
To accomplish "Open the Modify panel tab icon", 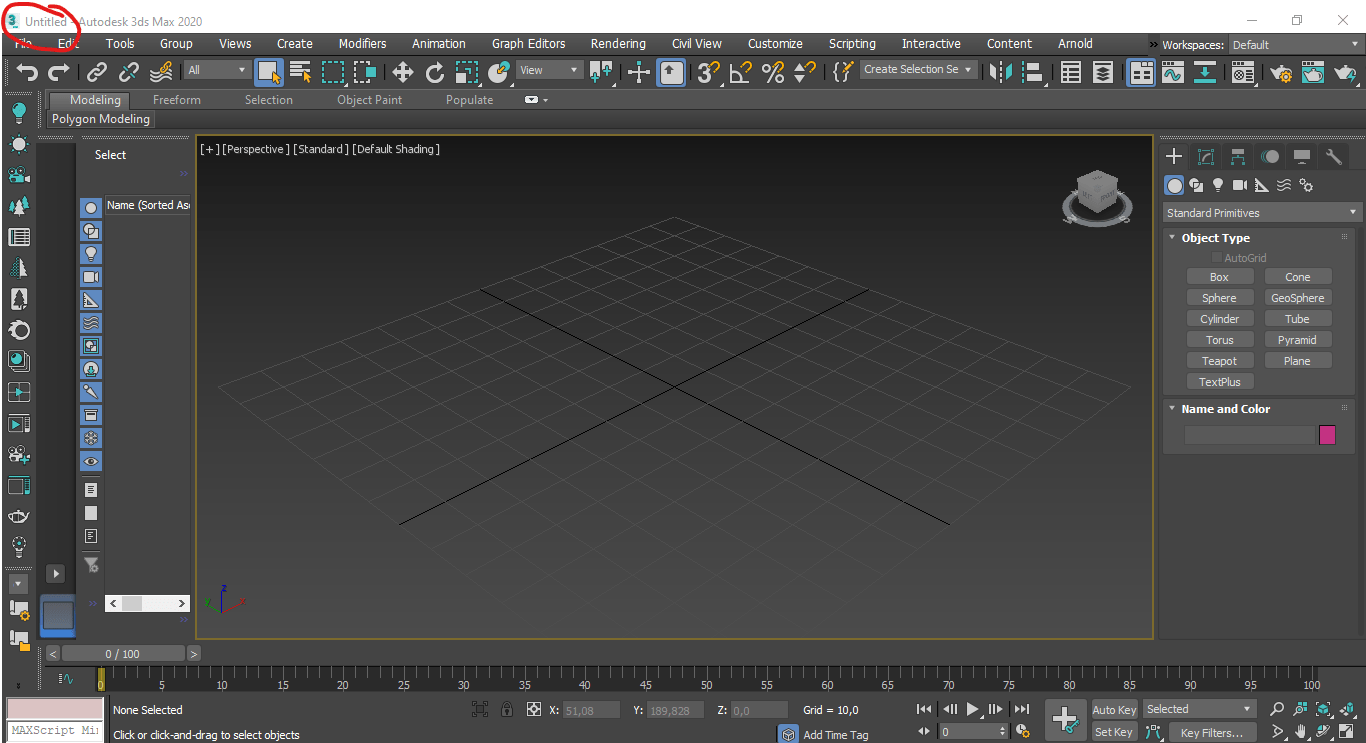I will [x=1206, y=157].
